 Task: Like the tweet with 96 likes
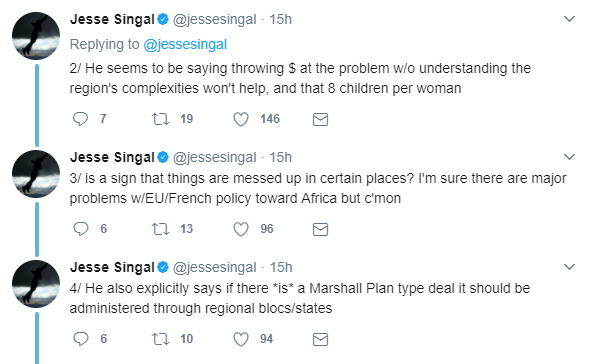pos(241,229)
